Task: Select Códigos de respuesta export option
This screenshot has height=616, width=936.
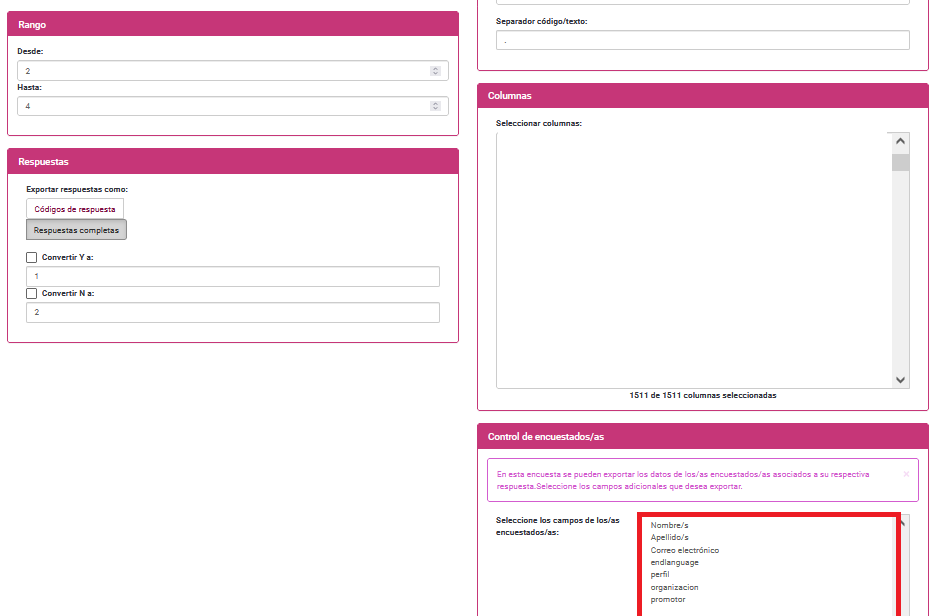Action: pos(75,209)
